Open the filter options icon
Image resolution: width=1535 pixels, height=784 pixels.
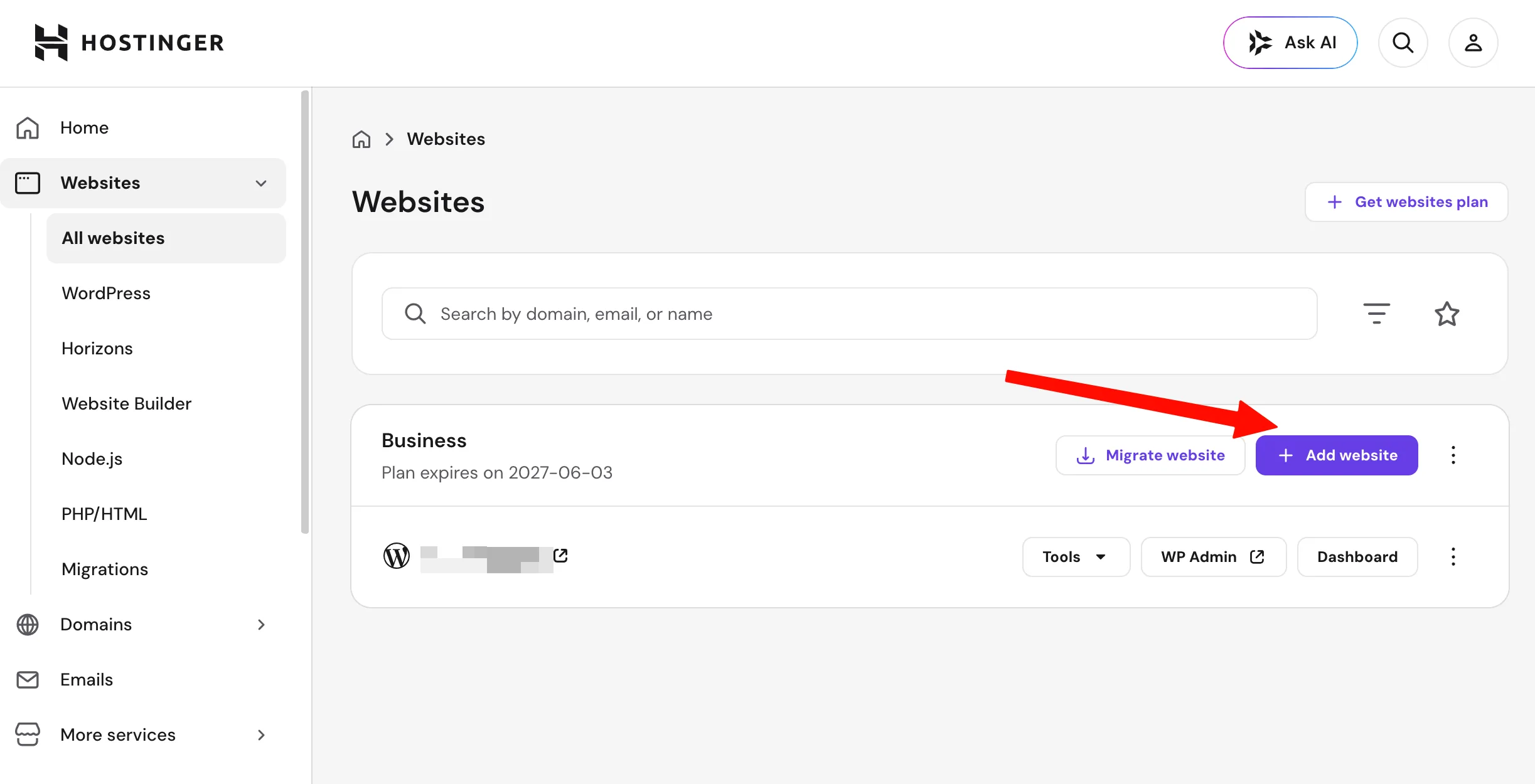pyautogui.click(x=1377, y=314)
